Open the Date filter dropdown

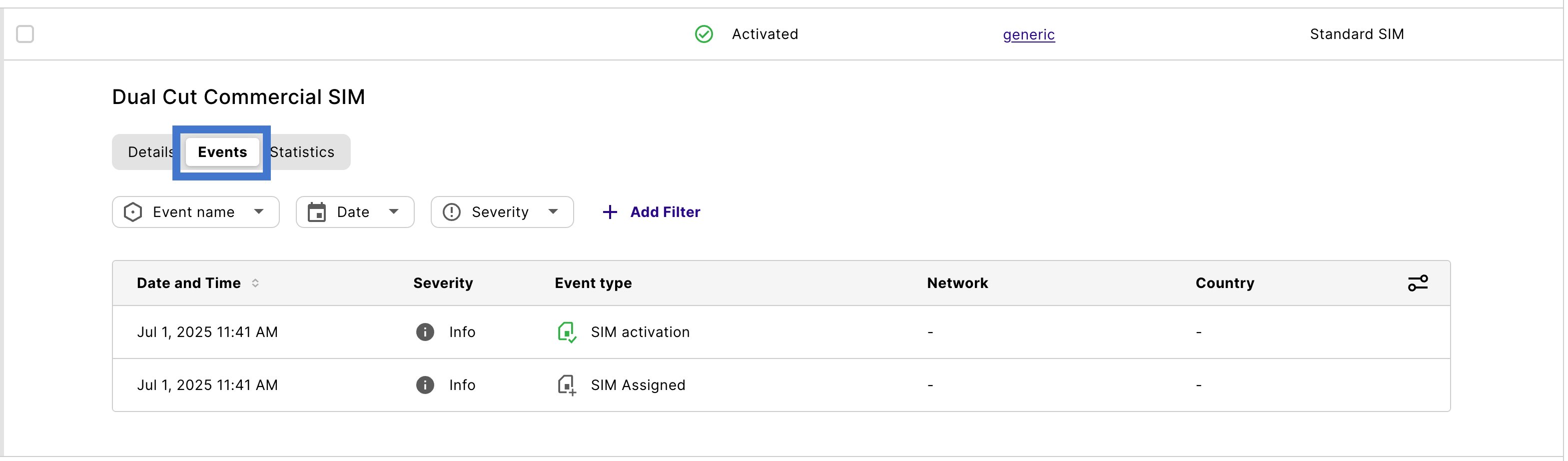click(x=355, y=212)
